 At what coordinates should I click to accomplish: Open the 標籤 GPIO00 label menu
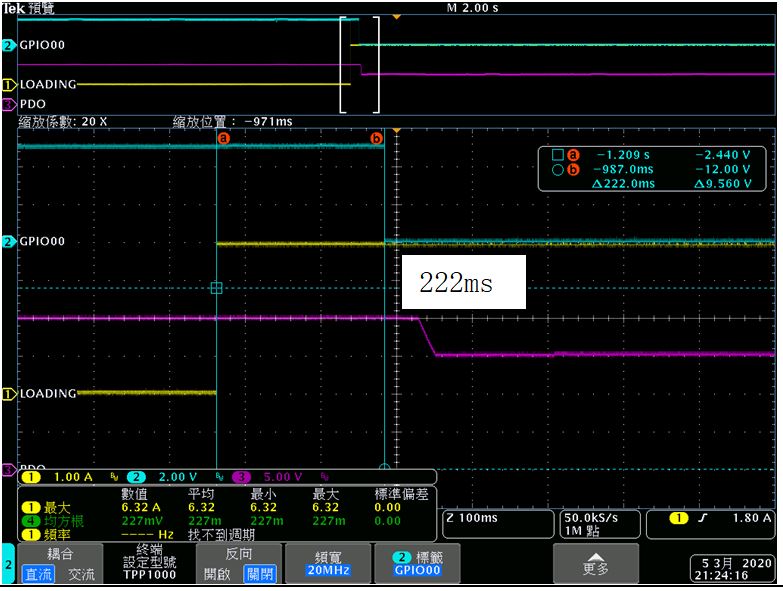tap(417, 564)
